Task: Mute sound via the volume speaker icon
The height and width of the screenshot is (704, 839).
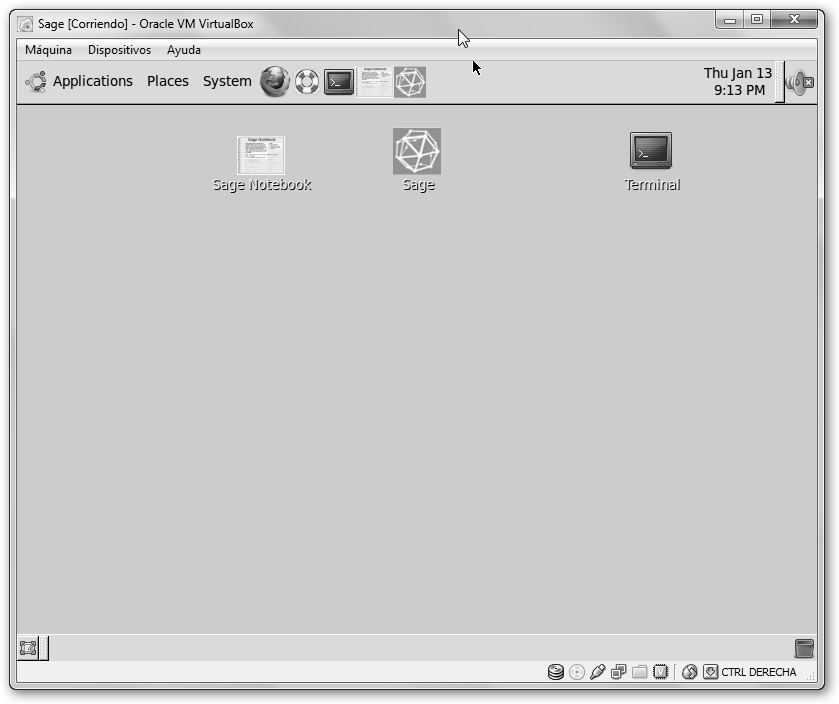Action: click(799, 82)
